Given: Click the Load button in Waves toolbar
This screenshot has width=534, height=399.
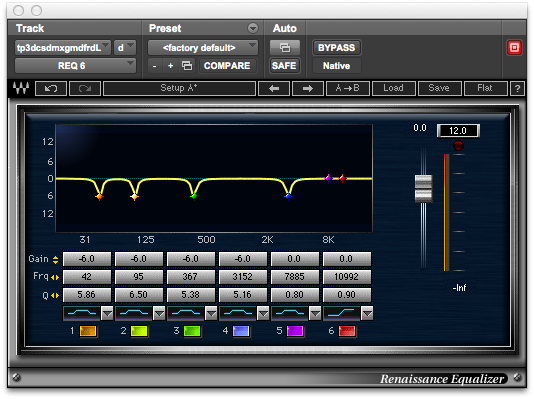Looking at the screenshot, I should (394, 89).
